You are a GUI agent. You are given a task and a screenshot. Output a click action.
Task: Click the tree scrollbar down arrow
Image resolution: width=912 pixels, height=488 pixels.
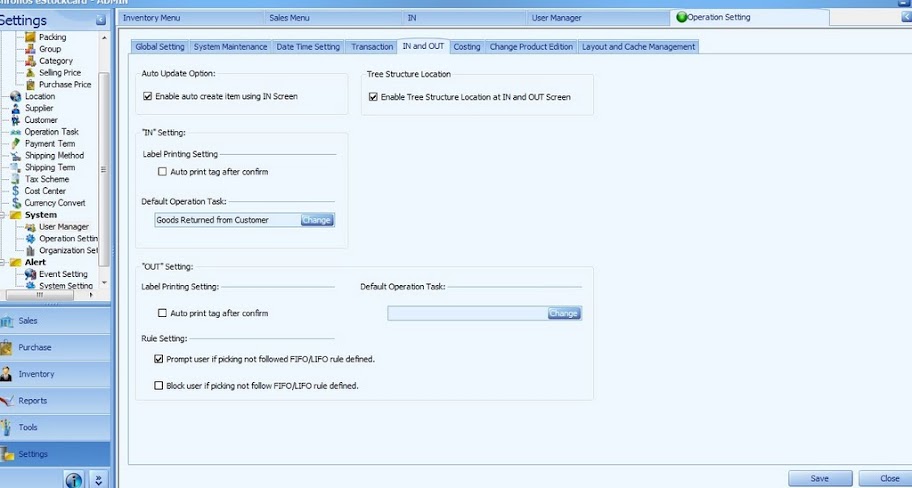[x=104, y=283]
